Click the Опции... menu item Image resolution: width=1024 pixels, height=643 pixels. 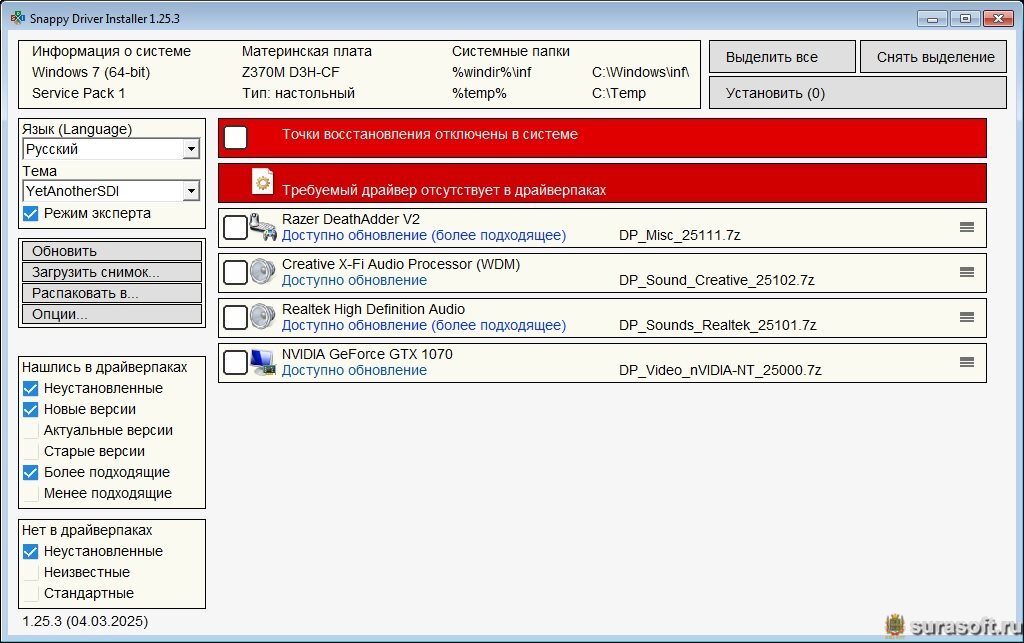click(x=111, y=314)
